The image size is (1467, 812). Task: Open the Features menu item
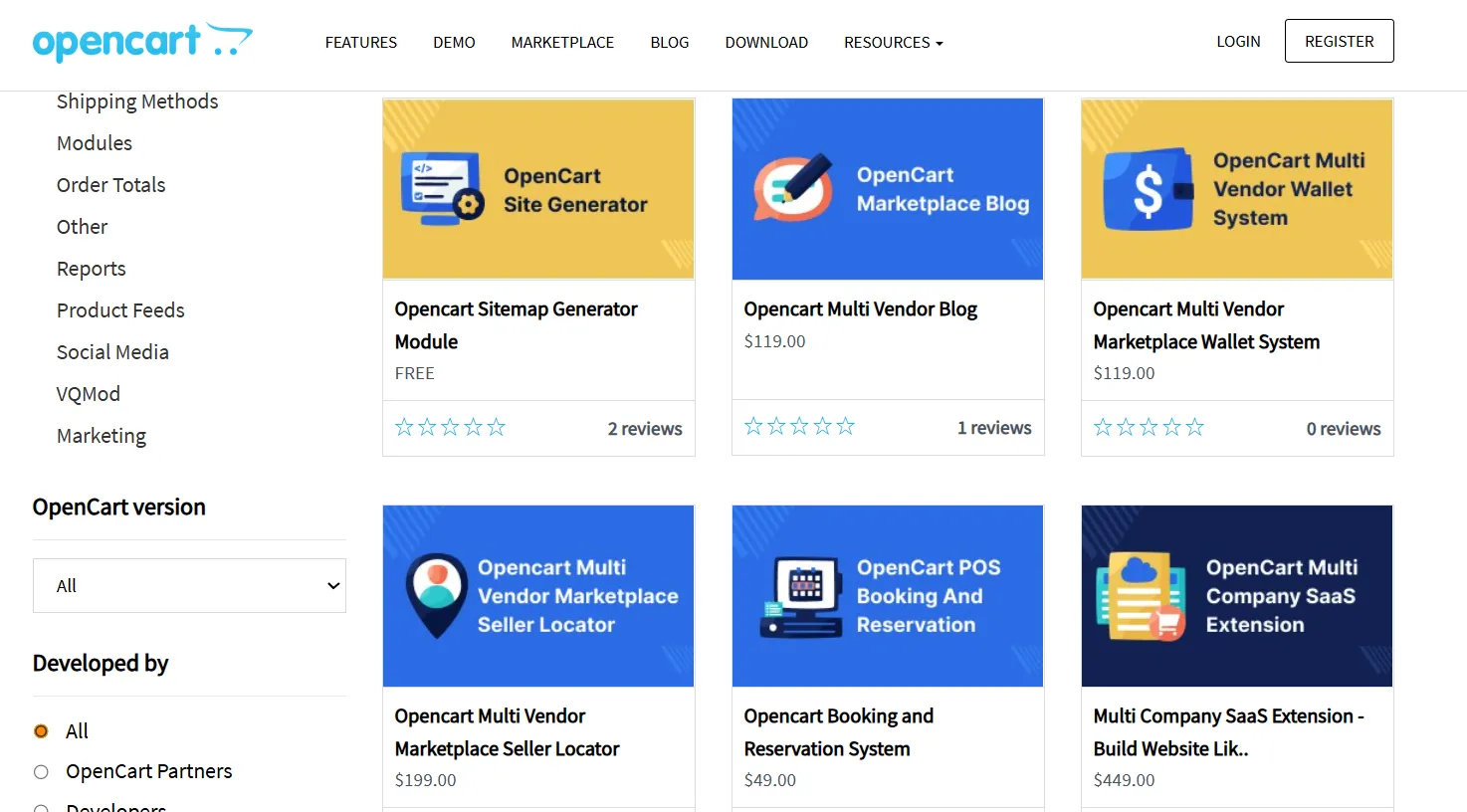click(361, 42)
